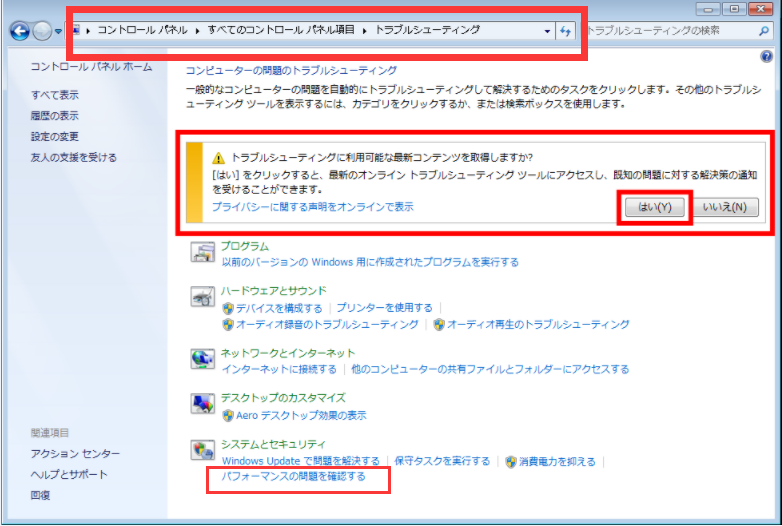
Task: Maximize the troubleshooting window
Action: coord(735,9)
